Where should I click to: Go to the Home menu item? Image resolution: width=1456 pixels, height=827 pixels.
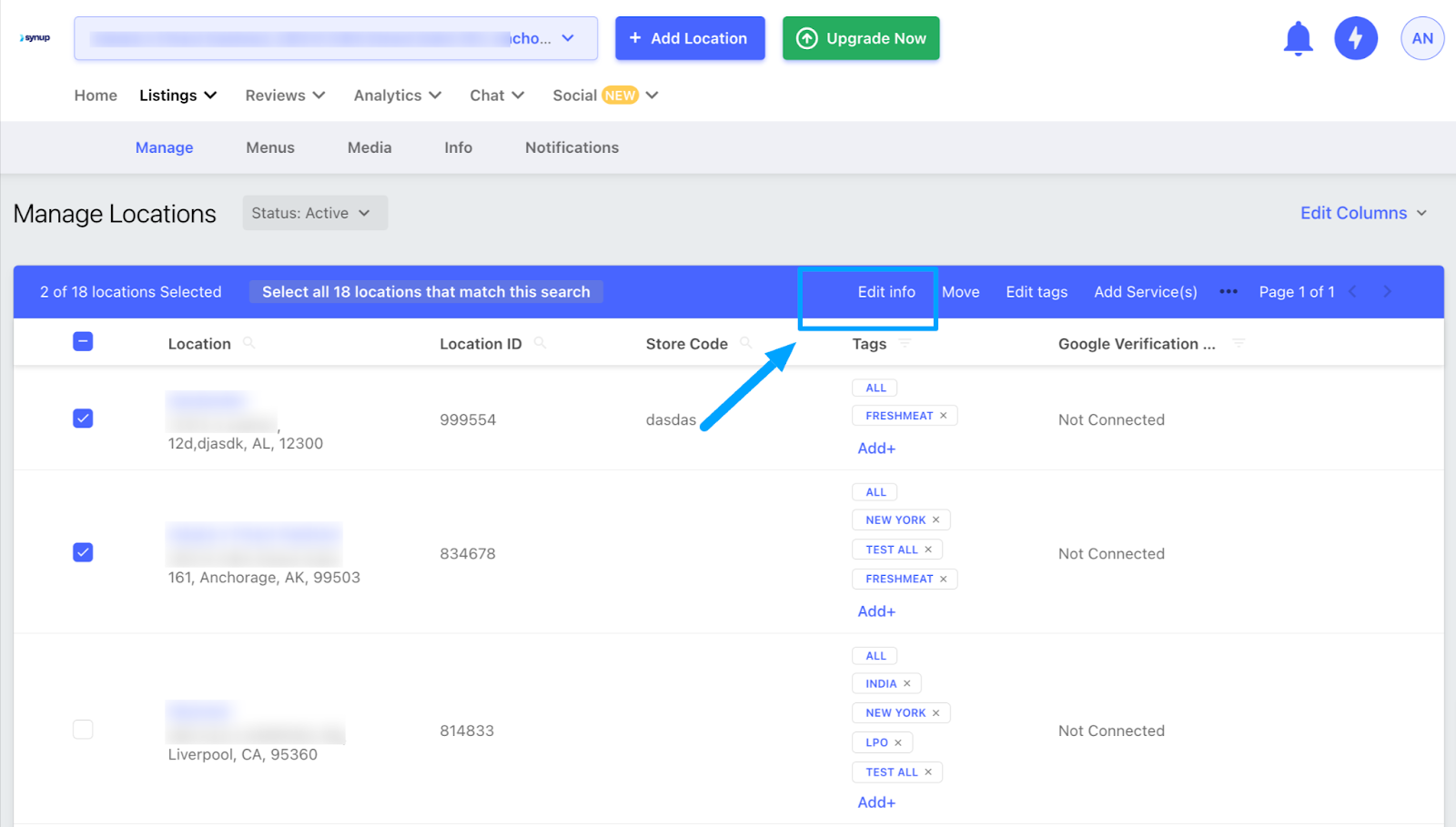(96, 96)
